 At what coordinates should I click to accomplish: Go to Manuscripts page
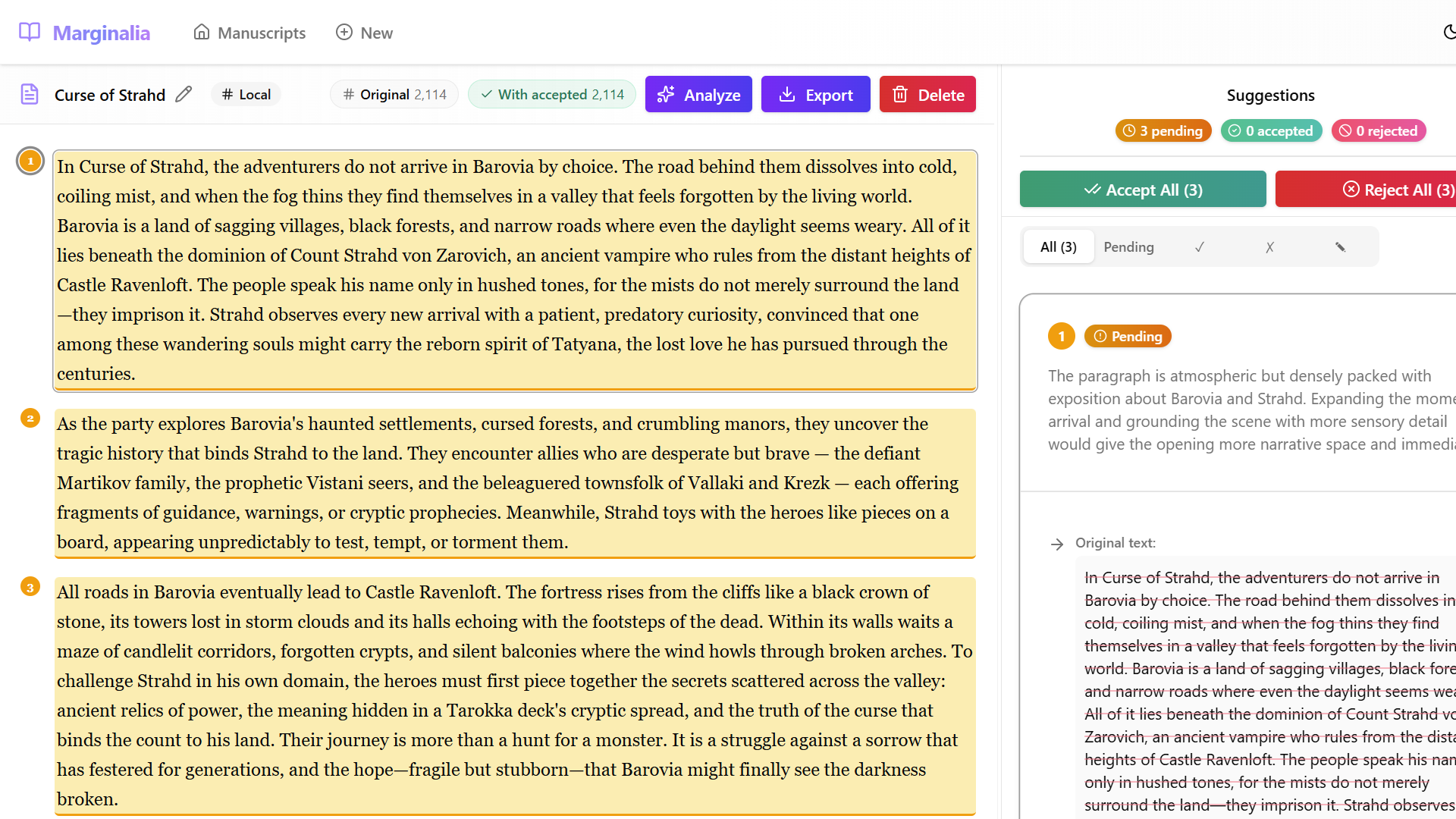pos(249,33)
